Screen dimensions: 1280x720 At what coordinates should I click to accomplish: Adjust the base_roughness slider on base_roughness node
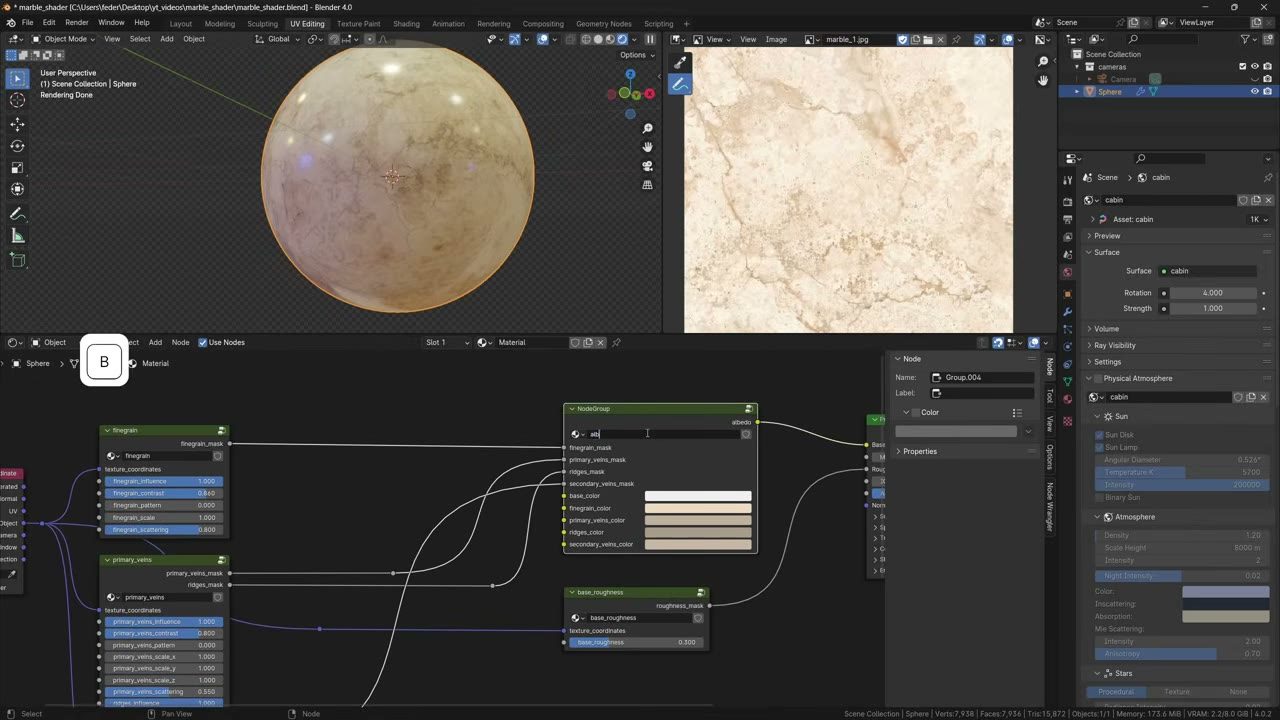636,642
